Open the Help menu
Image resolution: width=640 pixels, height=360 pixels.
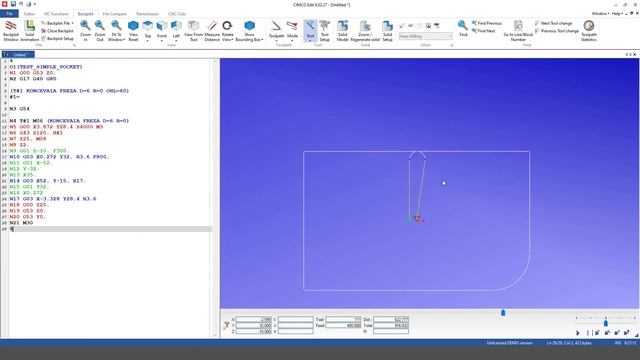pyautogui.click(x=617, y=13)
